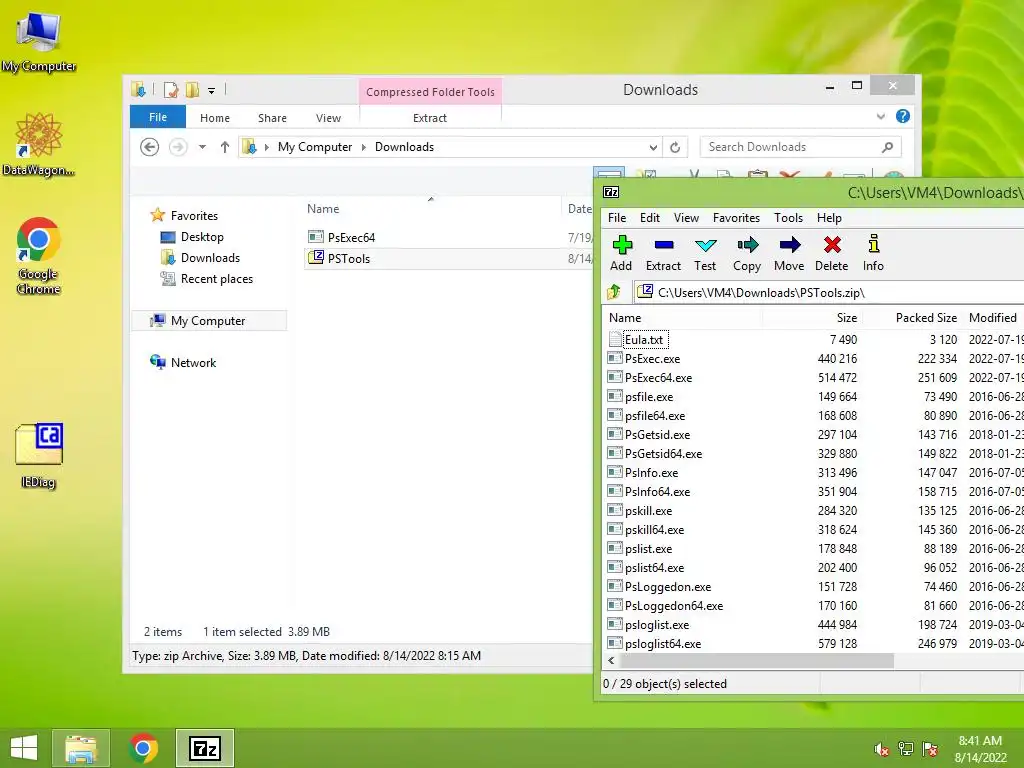Click the 7-Zip path address field
The image size is (1024, 768).
(x=829, y=293)
